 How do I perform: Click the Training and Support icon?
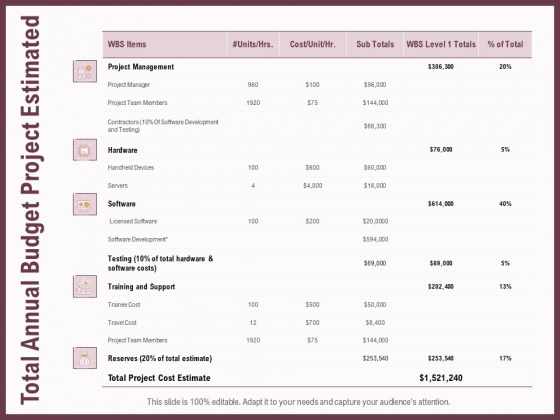tap(85, 286)
